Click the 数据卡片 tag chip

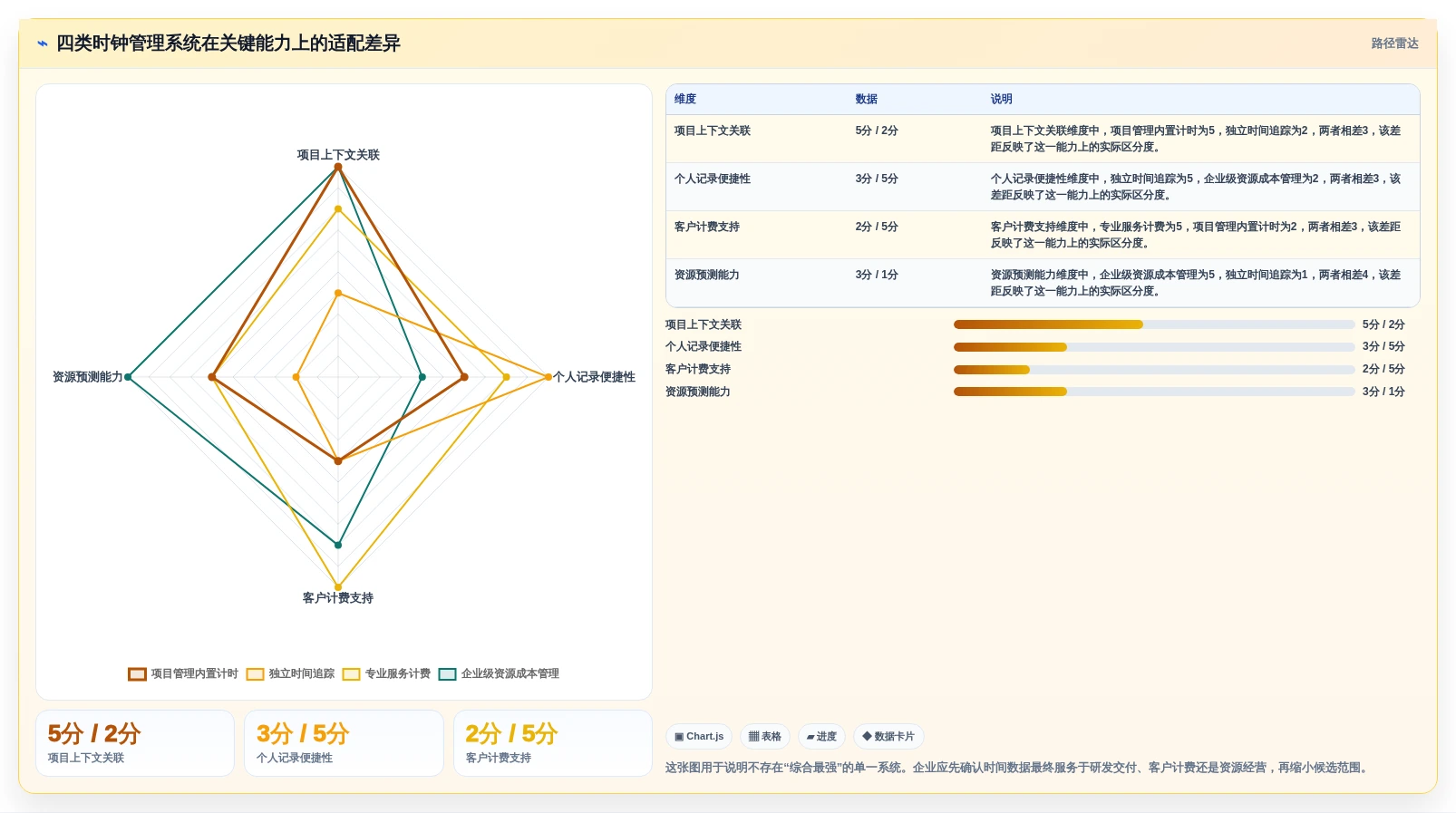click(x=888, y=737)
